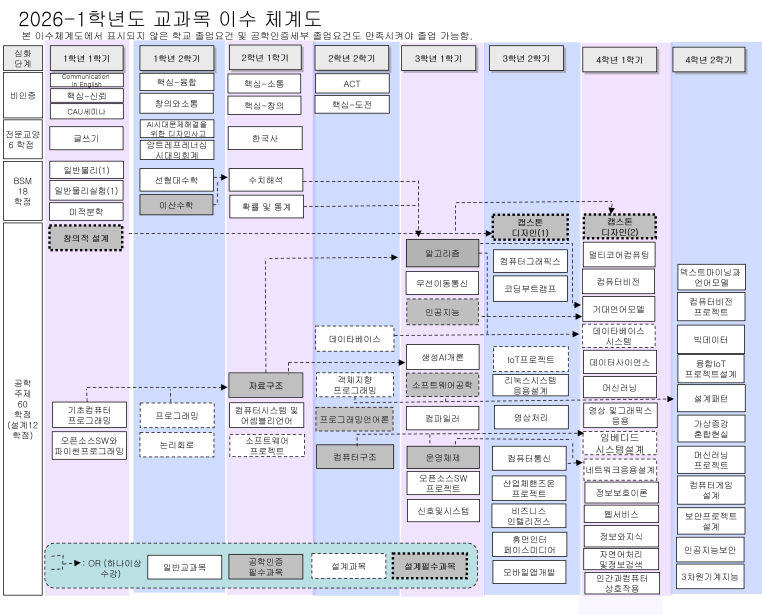Image resolution: width=762 pixels, height=615 pixels.
Task: Select the 머신러닝 course box
Action: coord(619,386)
